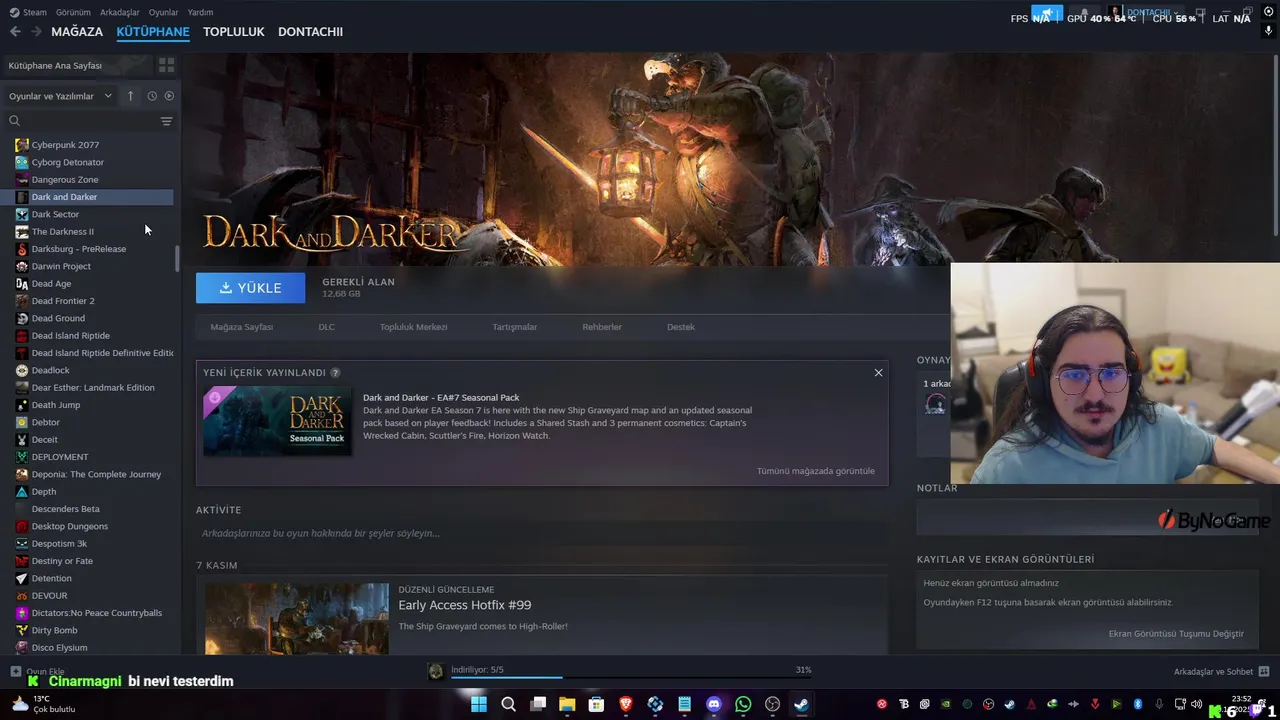Click the activity comment input field

(x=542, y=534)
